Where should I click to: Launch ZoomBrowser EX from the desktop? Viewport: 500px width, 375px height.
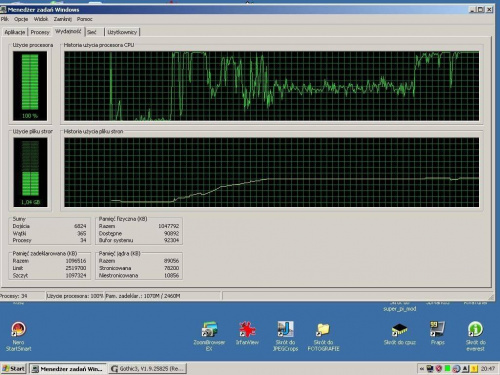tap(209, 336)
